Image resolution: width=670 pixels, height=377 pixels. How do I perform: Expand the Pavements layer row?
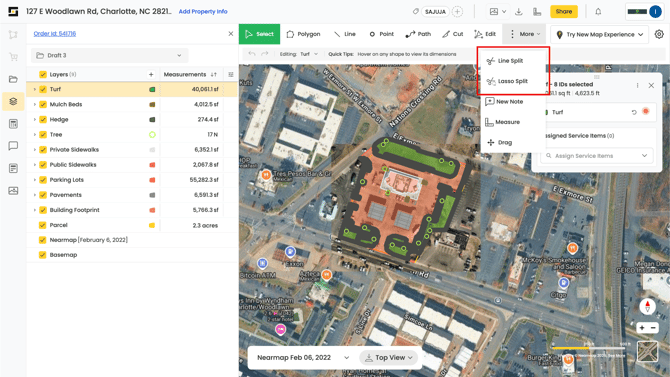pos(35,195)
